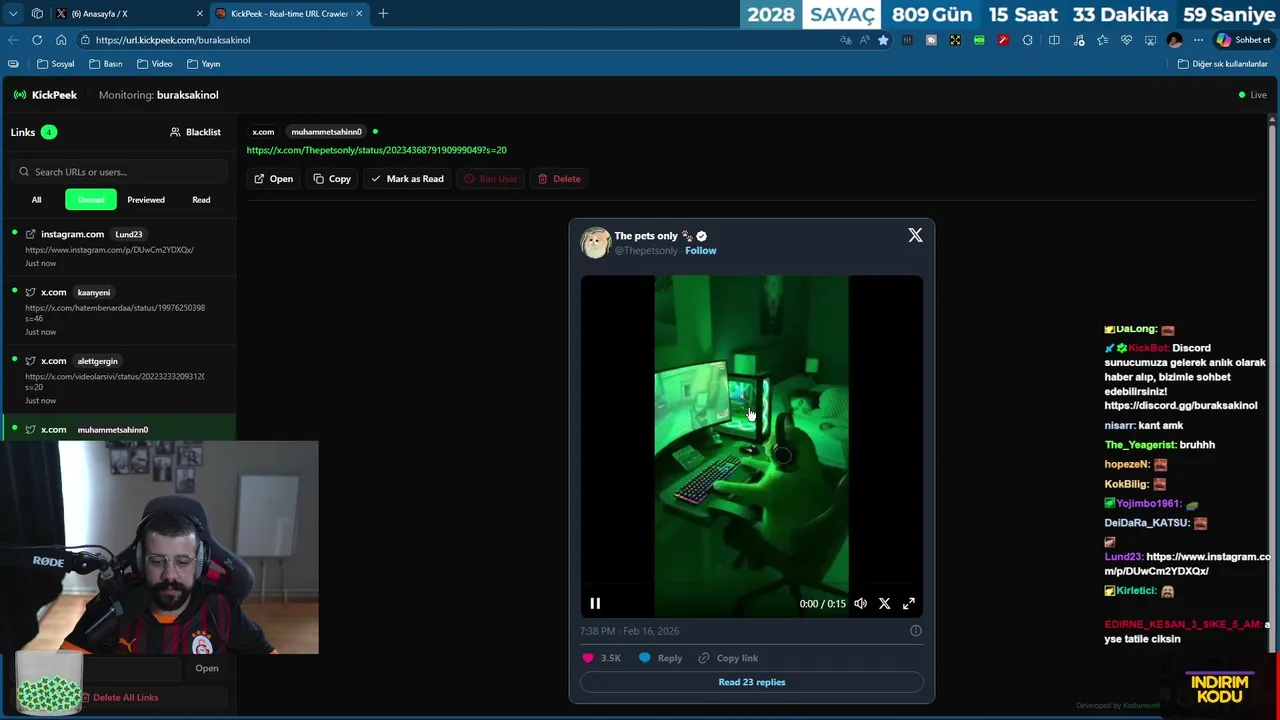Open the Sosyal bookmarks folder
This screenshot has height=720, width=1280.
[56, 64]
